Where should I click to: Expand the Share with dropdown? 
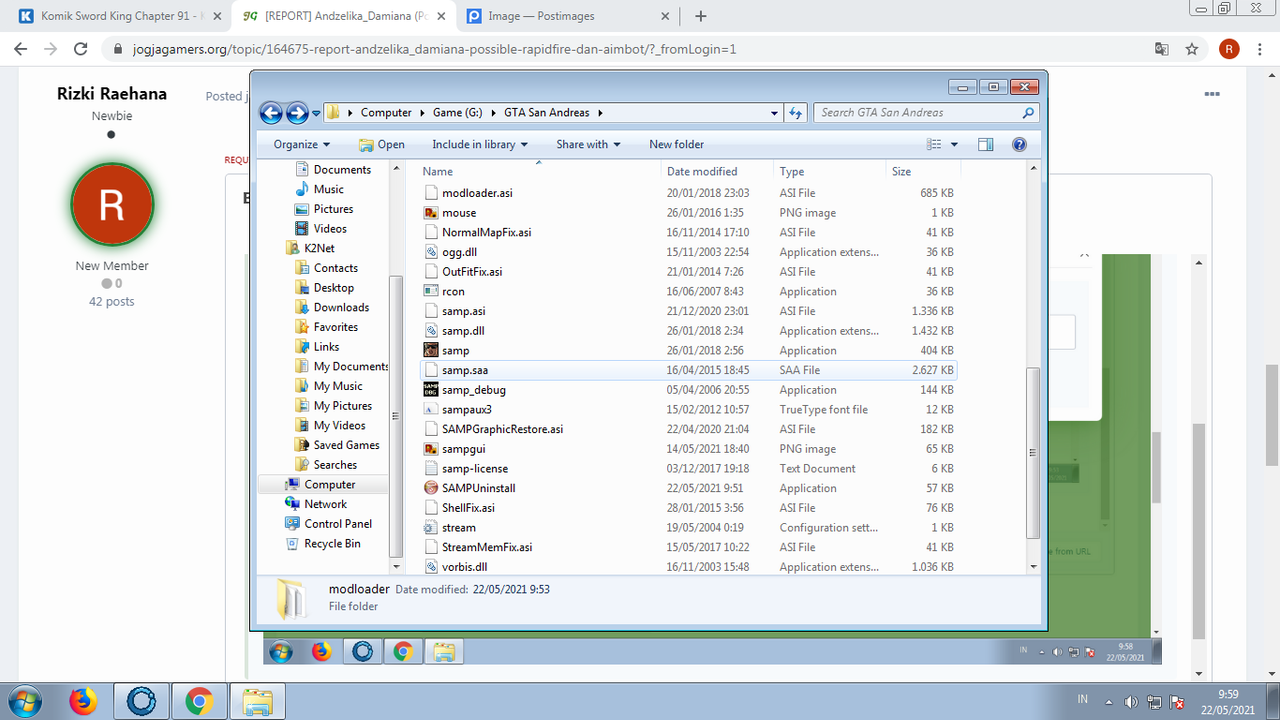point(588,144)
